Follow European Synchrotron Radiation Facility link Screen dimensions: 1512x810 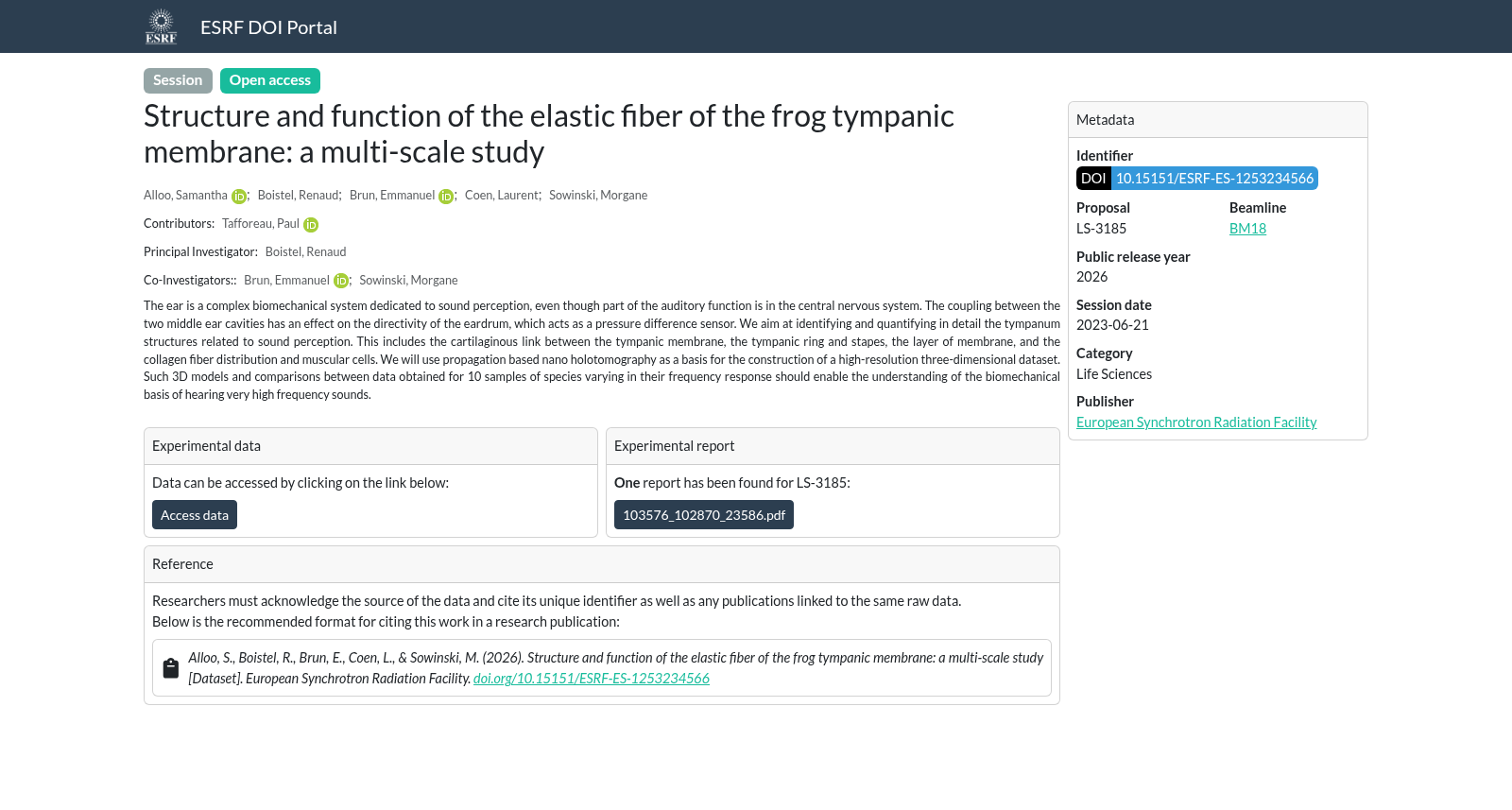coord(1196,422)
